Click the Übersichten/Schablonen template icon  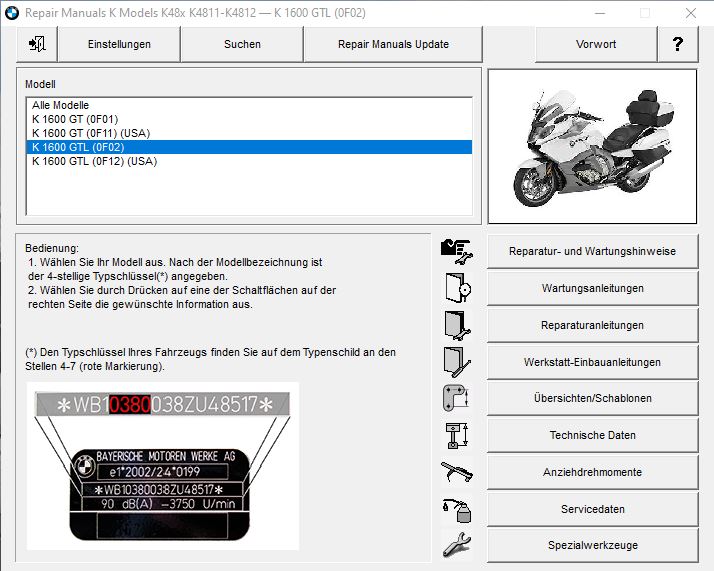pyautogui.click(x=456, y=398)
